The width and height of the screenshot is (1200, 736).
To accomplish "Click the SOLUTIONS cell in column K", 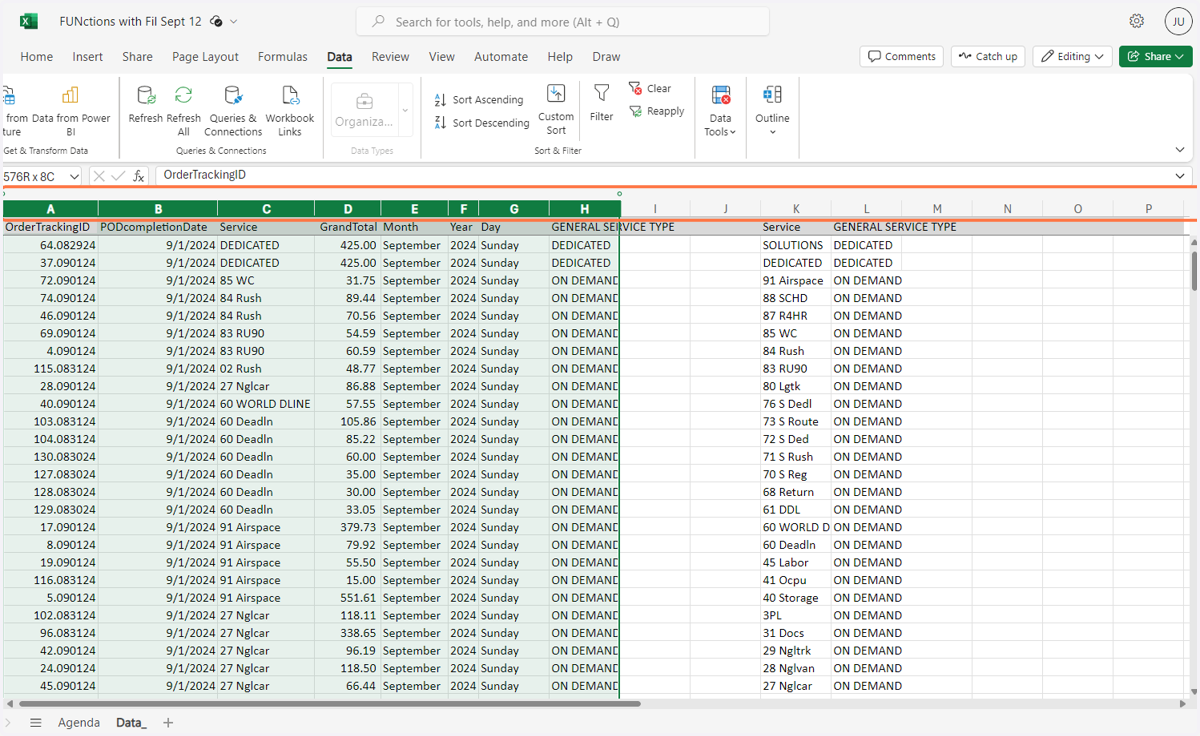I will pyautogui.click(x=796, y=245).
